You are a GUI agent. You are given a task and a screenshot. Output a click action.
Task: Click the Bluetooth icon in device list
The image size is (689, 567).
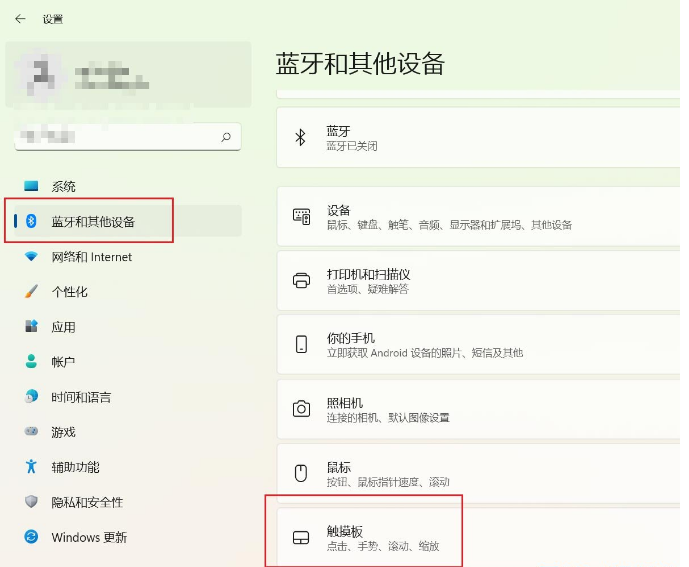click(x=301, y=138)
